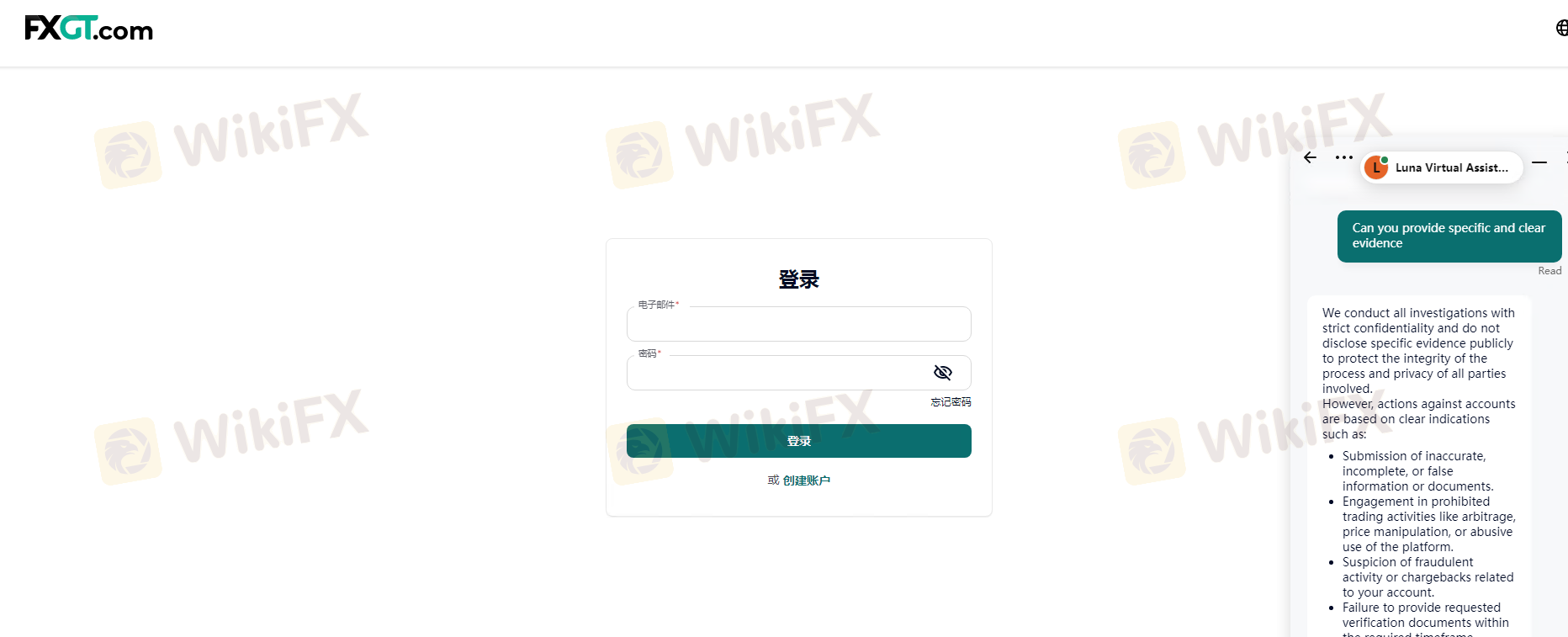Click the Read receipt label
The image size is (1568, 637).
[x=1549, y=271]
